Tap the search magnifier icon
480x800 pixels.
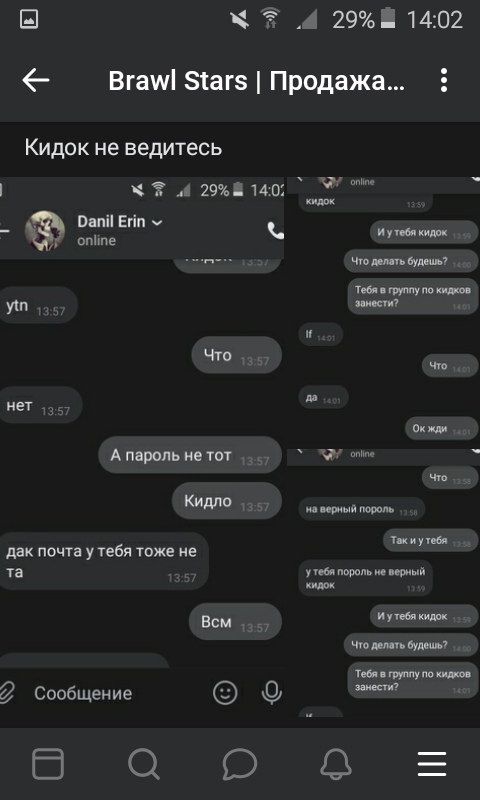(x=144, y=764)
